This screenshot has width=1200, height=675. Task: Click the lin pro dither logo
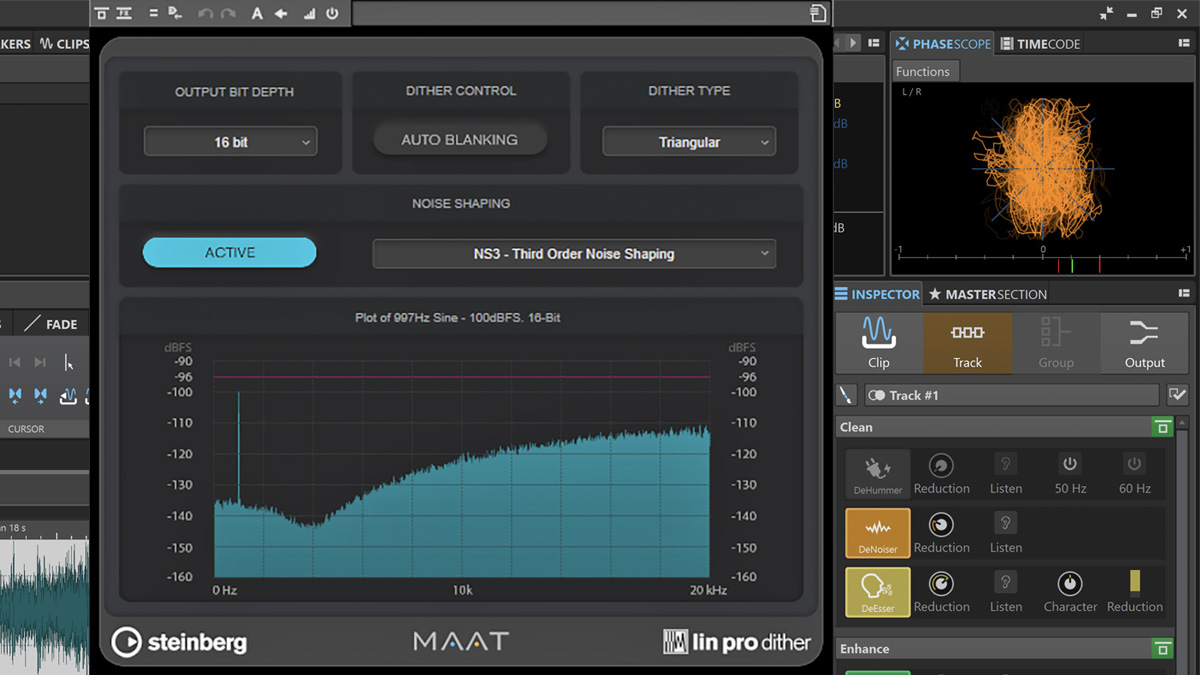(737, 642)
